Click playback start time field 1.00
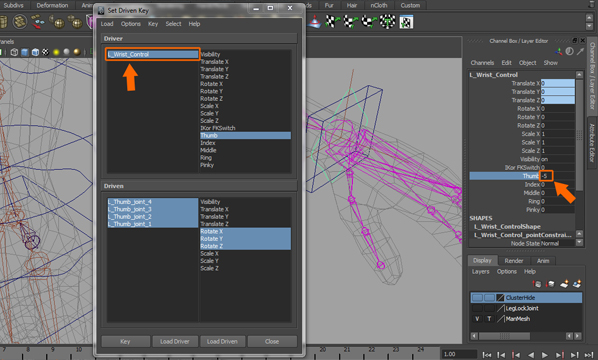The height and width of the screenshot is (360, 598). point(459,354)
